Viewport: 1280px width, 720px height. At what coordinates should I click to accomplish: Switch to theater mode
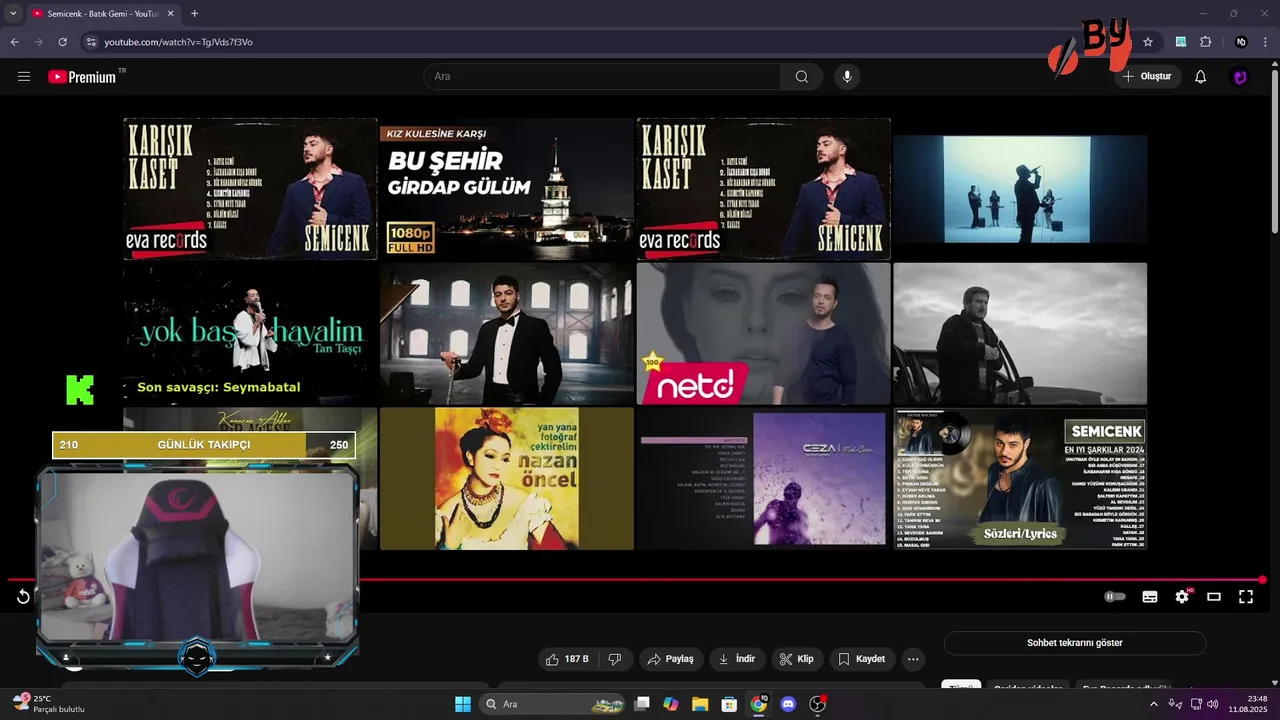click(1214, 597)
